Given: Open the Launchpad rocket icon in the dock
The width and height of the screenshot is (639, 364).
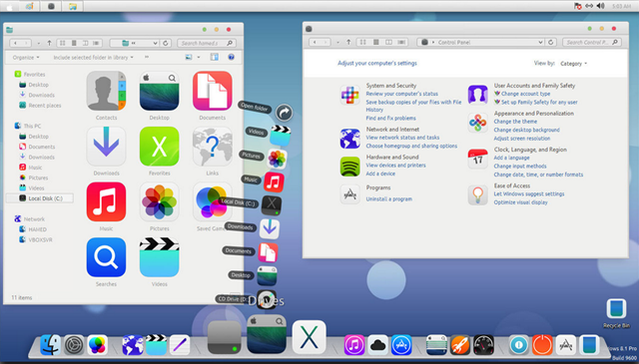Looking at the screenshot, I should (x=460, y=345).
